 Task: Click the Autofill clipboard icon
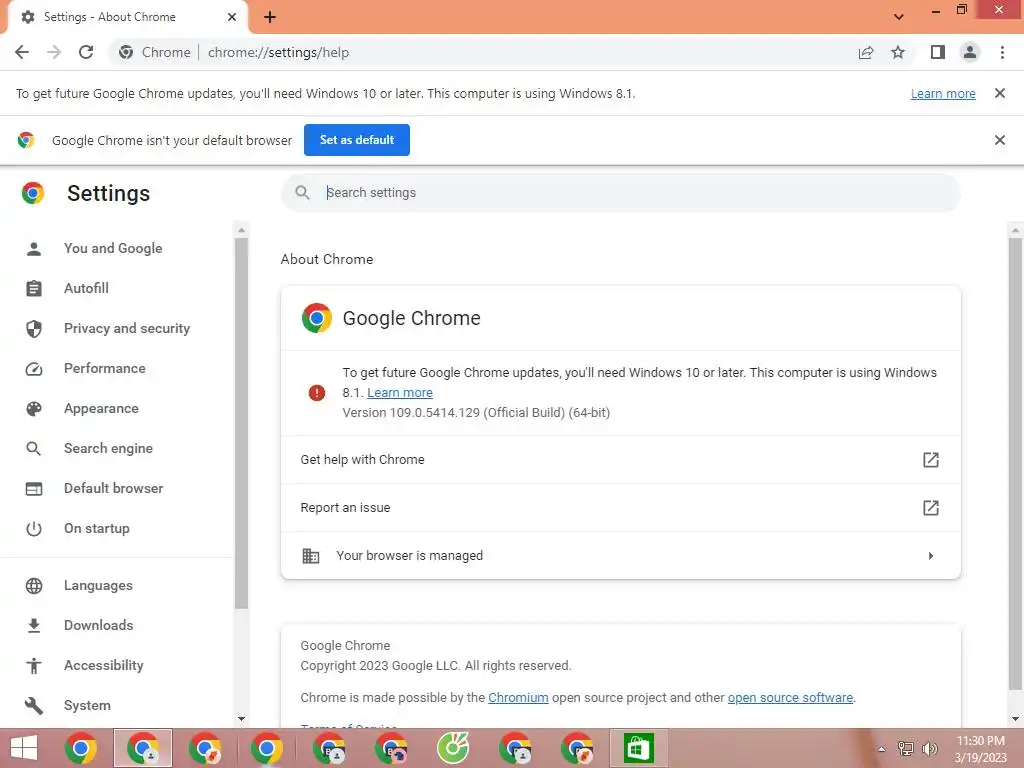(34, 288)
